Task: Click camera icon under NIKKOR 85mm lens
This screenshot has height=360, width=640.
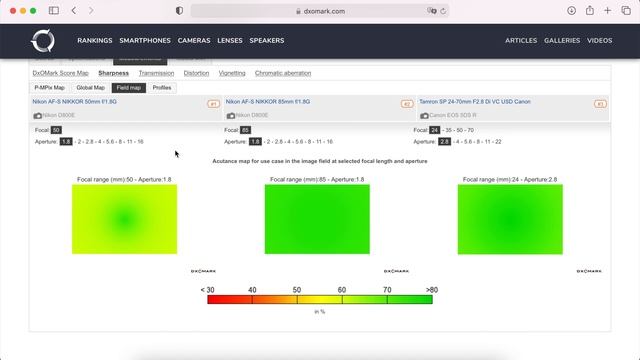Action: coord(231,116)
